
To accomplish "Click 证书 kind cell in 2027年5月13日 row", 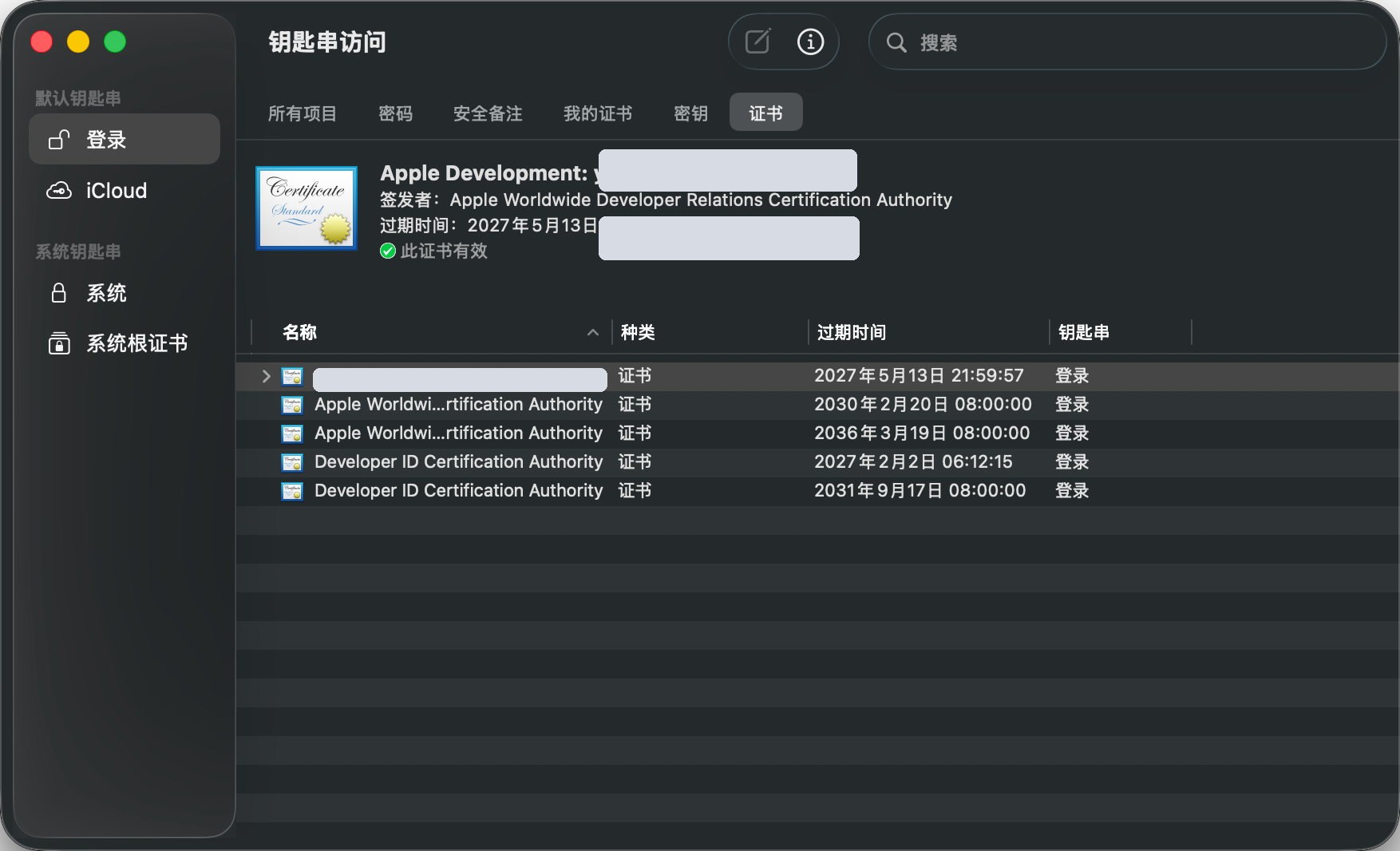I will (x=635, y=376).
